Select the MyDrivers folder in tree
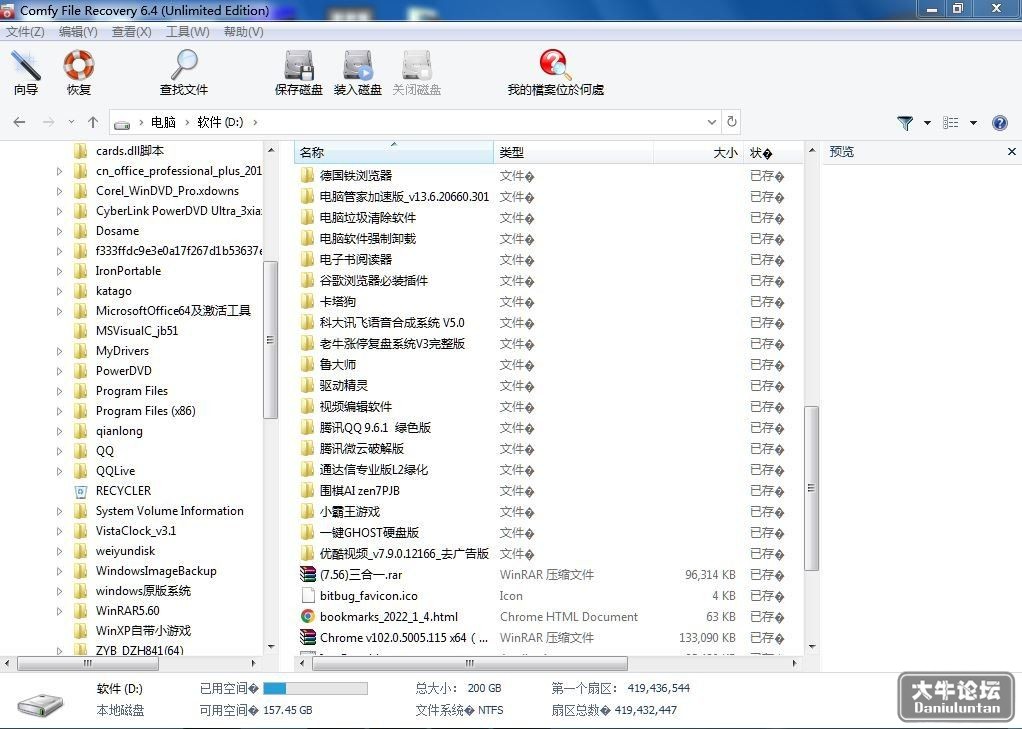The image size is (1022, 729). [x=122, y=351]
